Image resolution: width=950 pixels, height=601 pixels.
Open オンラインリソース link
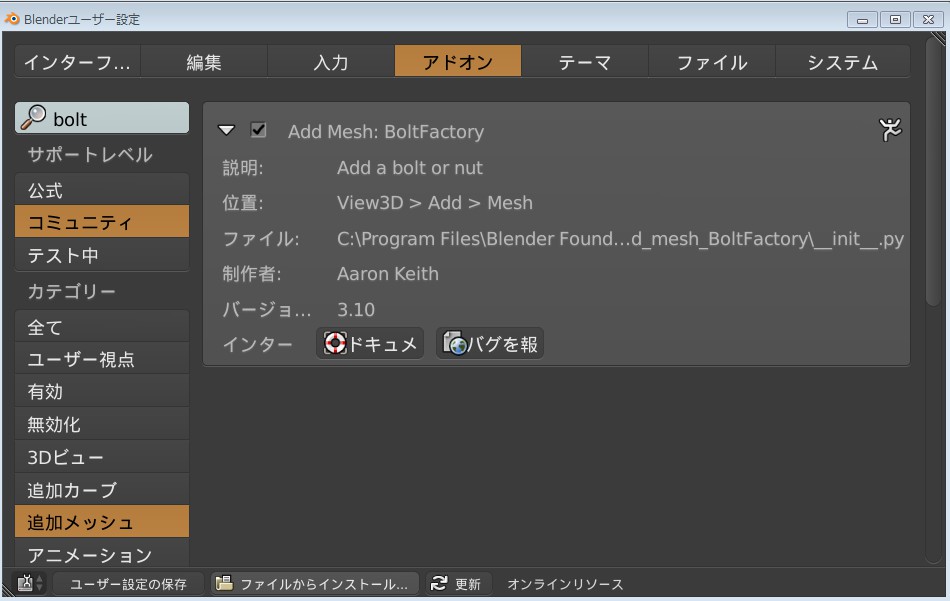click(x=565, y=584)
